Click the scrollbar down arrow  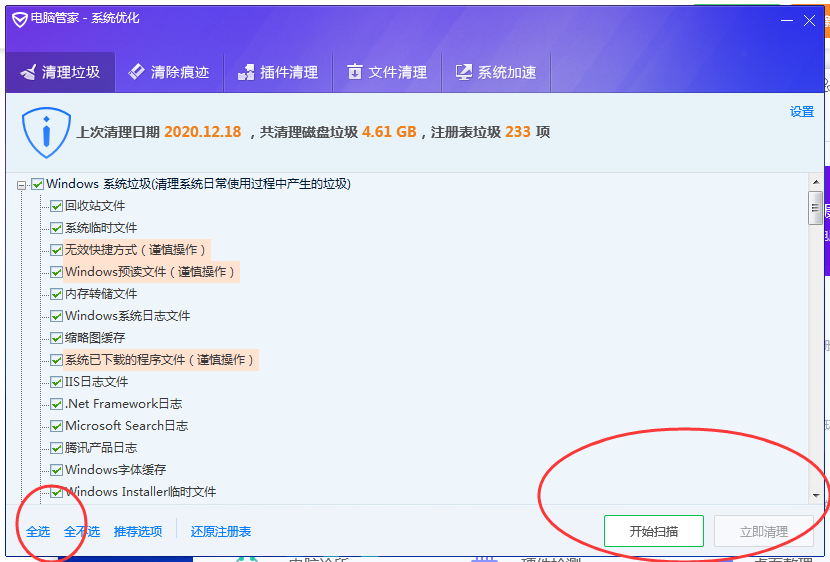click(815, 495)
